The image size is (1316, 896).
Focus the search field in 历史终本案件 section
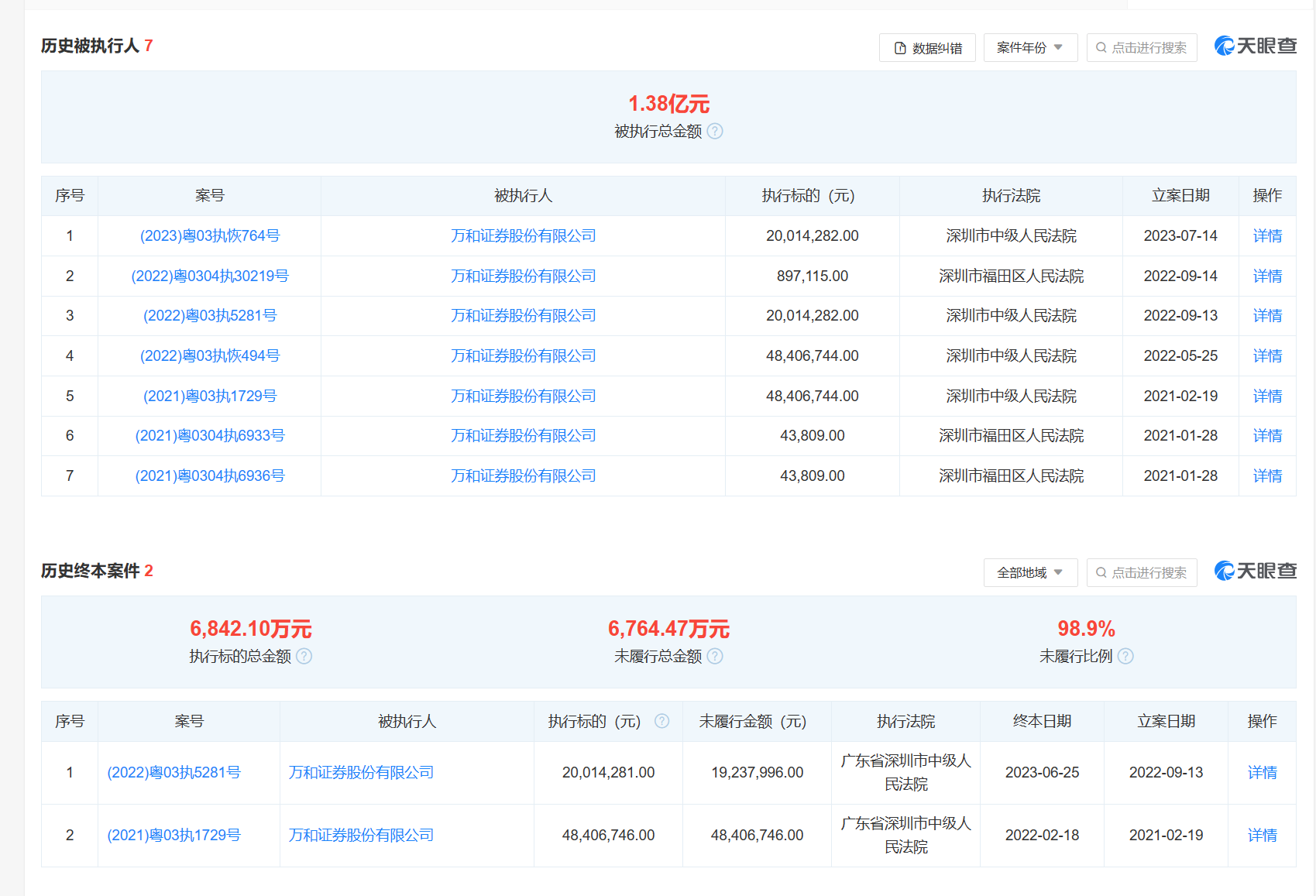coord(1142,573)
